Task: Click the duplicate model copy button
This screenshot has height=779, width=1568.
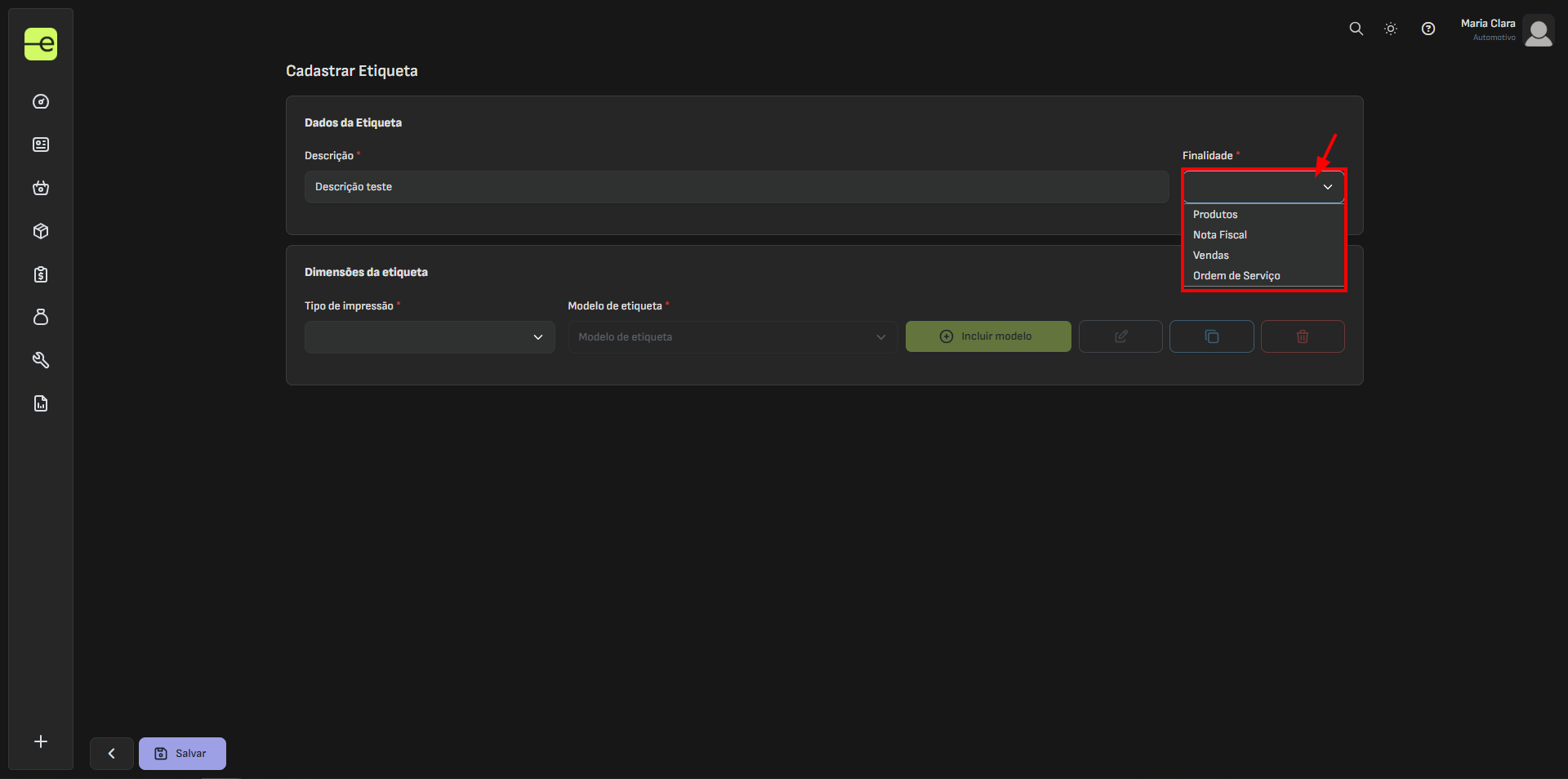Action: point(1212,336)
